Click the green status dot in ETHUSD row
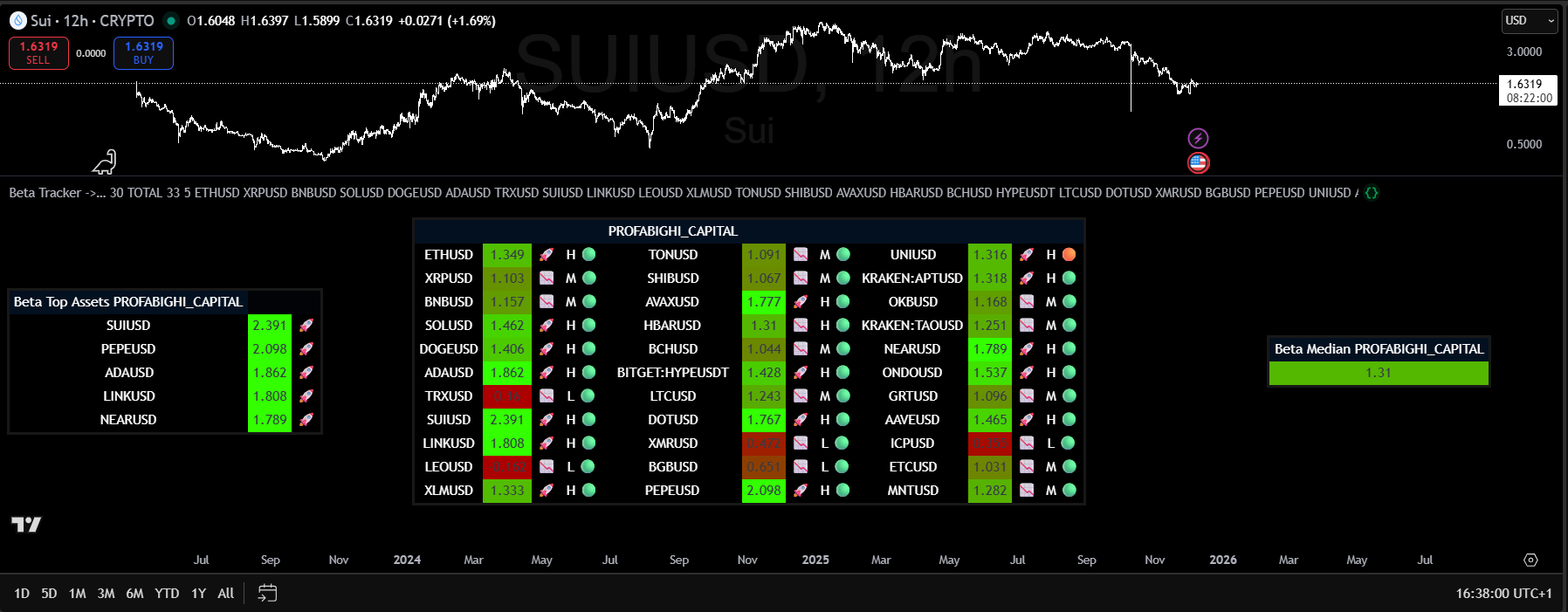This screenshot has width=1568, height=612. [x=588, y=255]
